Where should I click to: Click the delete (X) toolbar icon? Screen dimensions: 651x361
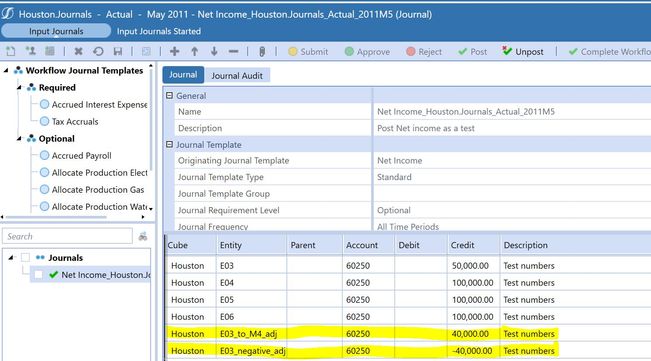78,51
